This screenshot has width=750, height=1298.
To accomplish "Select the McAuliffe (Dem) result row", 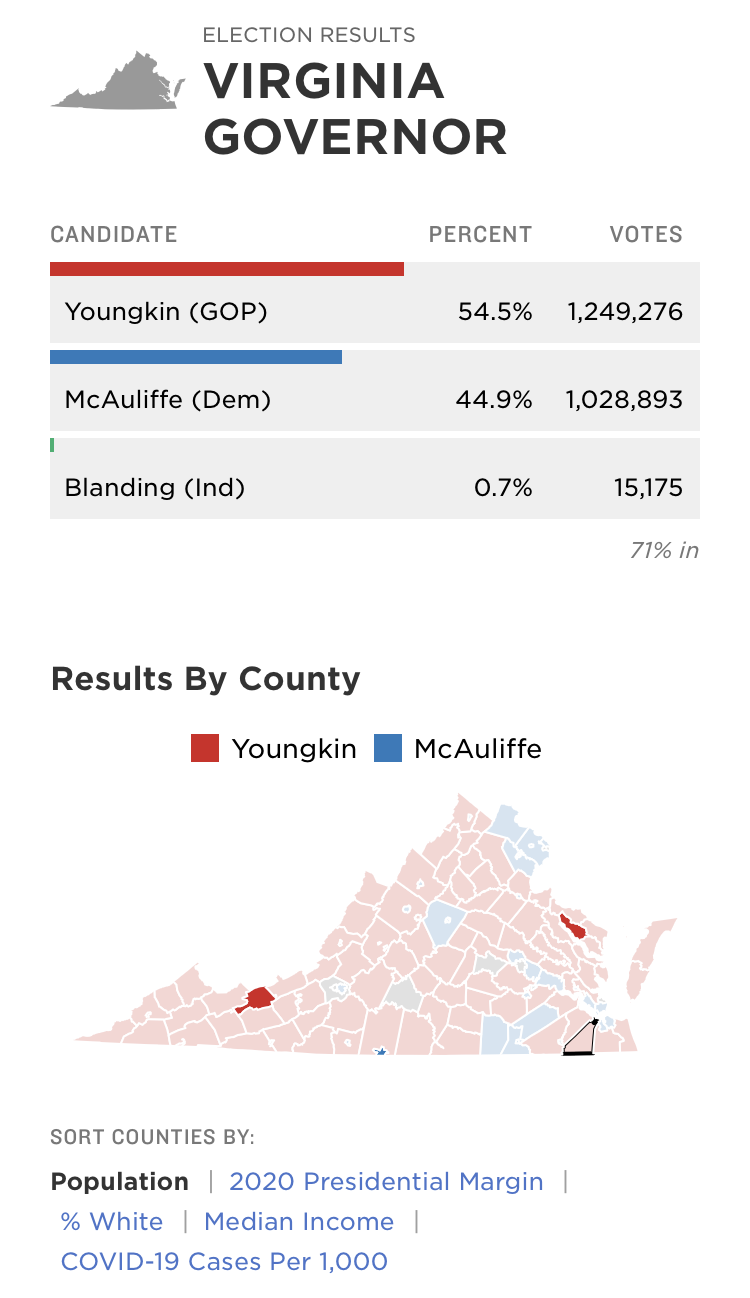I will pos(374,400).
